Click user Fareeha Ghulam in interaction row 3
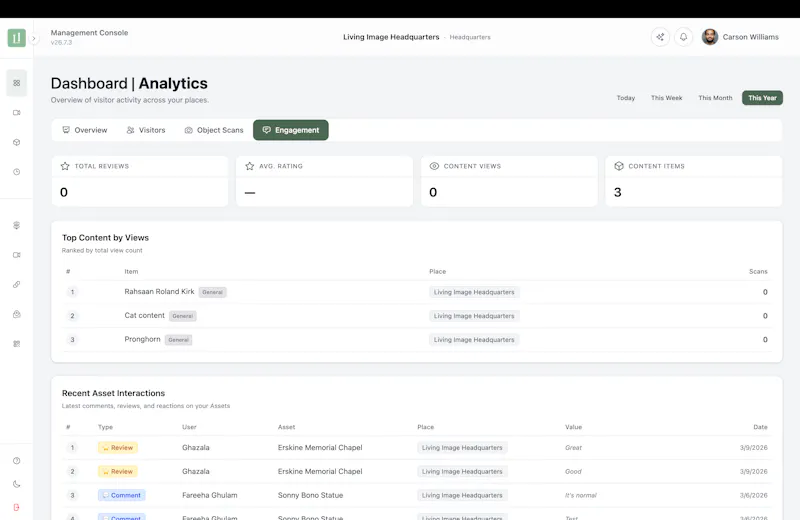The height and width of the screenshot is (520, 800). pos(210,495)
